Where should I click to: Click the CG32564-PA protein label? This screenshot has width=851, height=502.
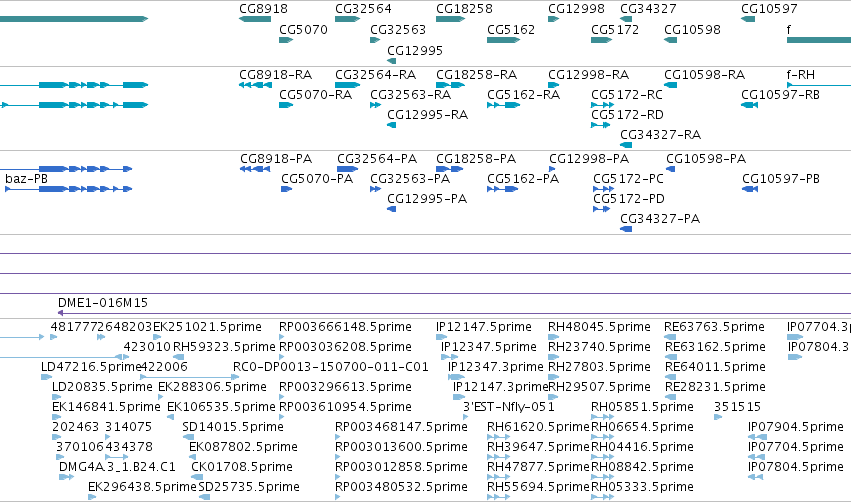[x=377, y=158]
